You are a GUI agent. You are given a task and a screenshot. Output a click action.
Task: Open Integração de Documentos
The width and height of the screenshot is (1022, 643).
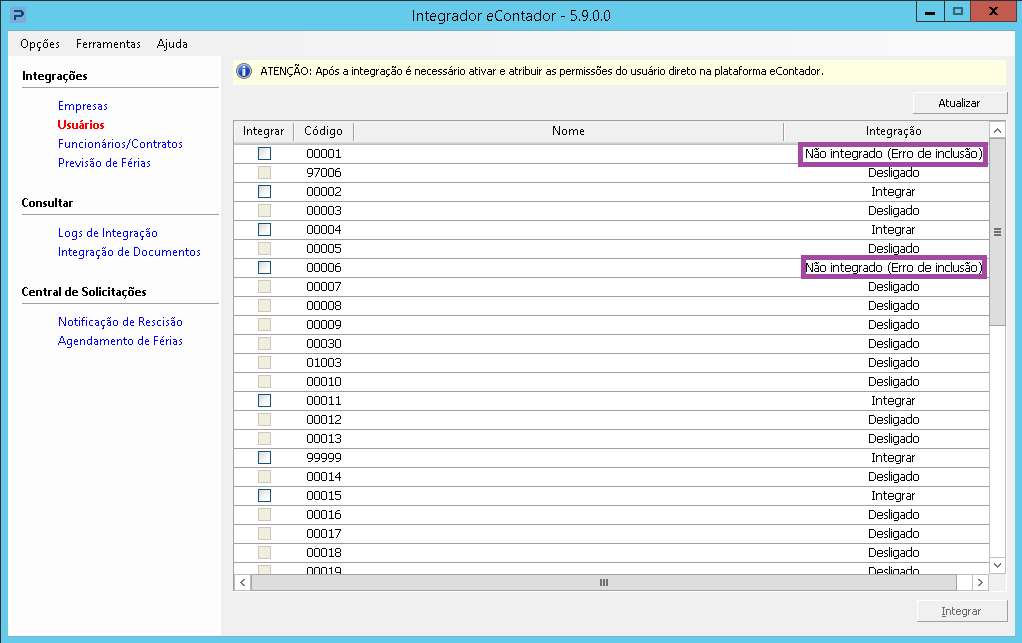129,251
